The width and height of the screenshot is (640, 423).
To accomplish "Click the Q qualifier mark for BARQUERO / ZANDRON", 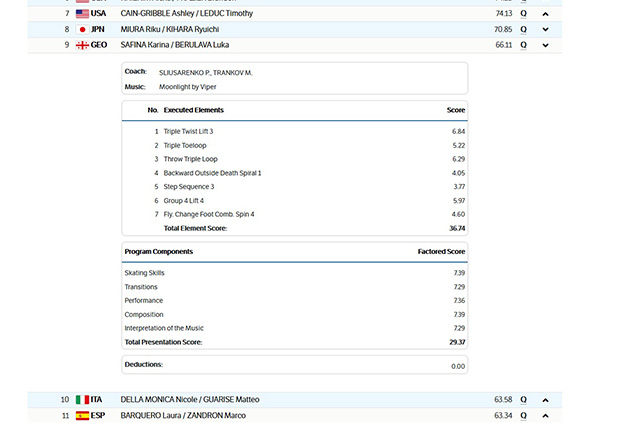I will click(x=523, y=415).
